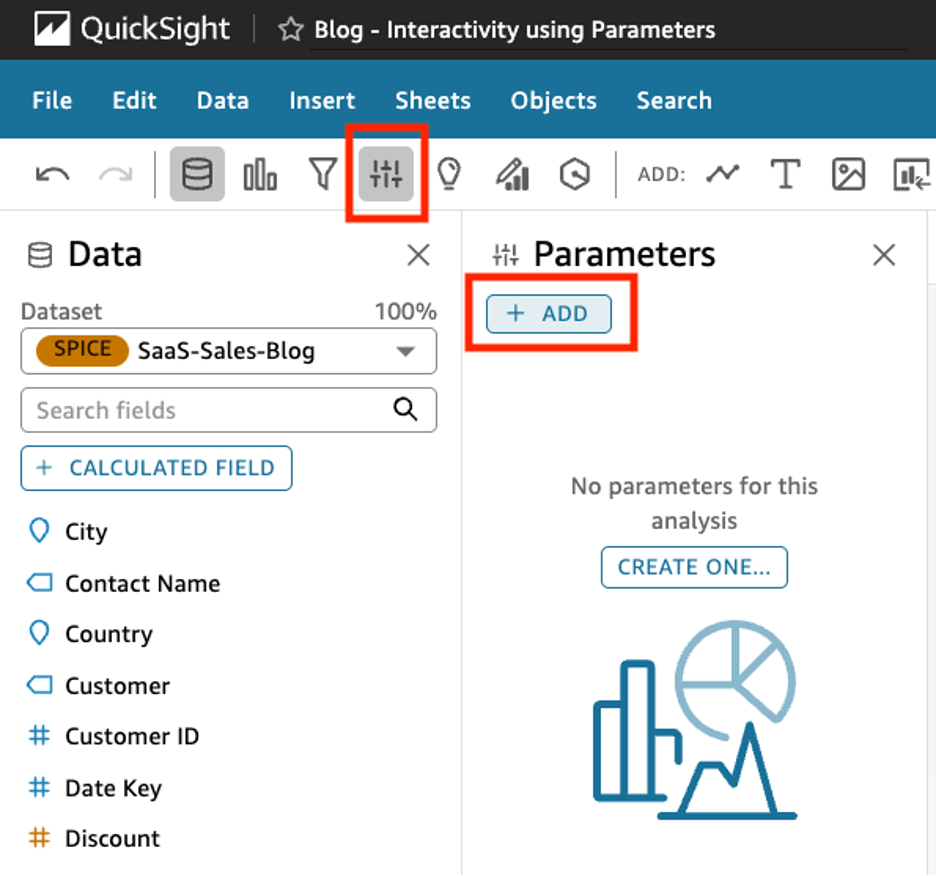
Task: Select the Customer field
Action: click(117, 686)
